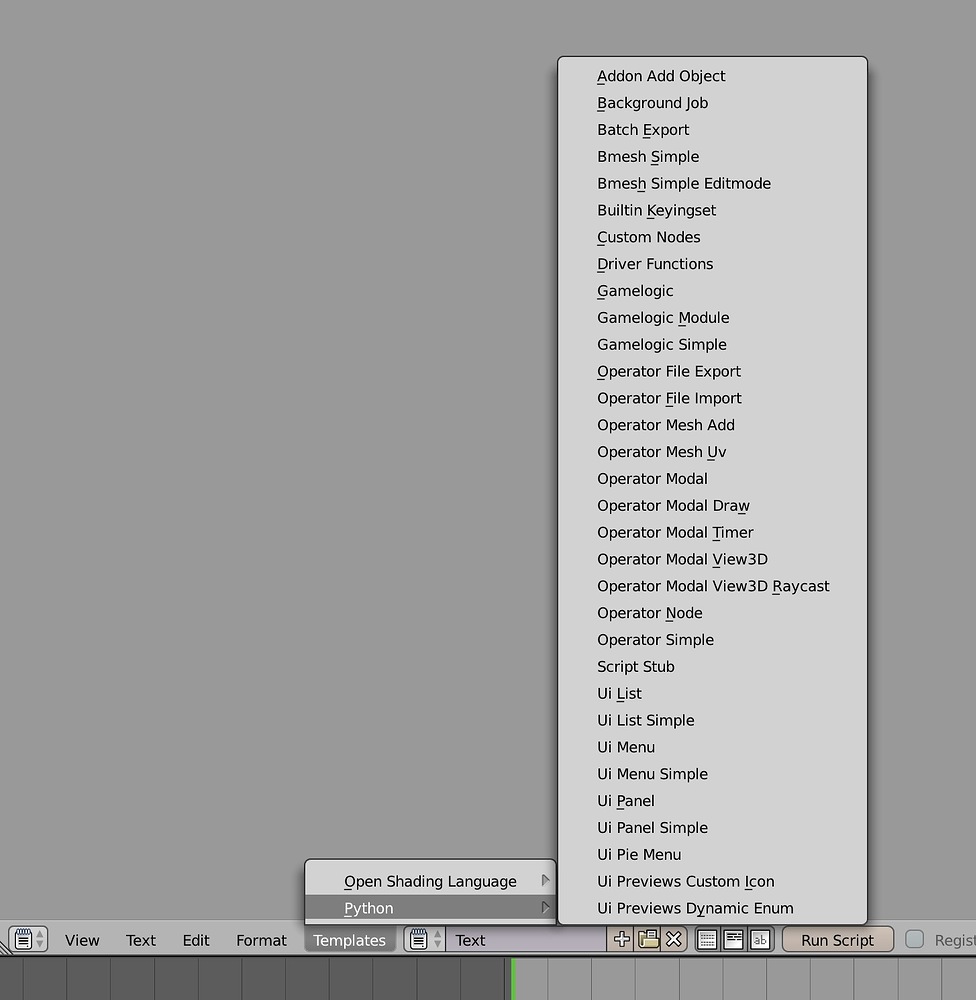Screen dimensions: 976x1000
Task: Unlink the text block with X icon
Action: (674, 939)
